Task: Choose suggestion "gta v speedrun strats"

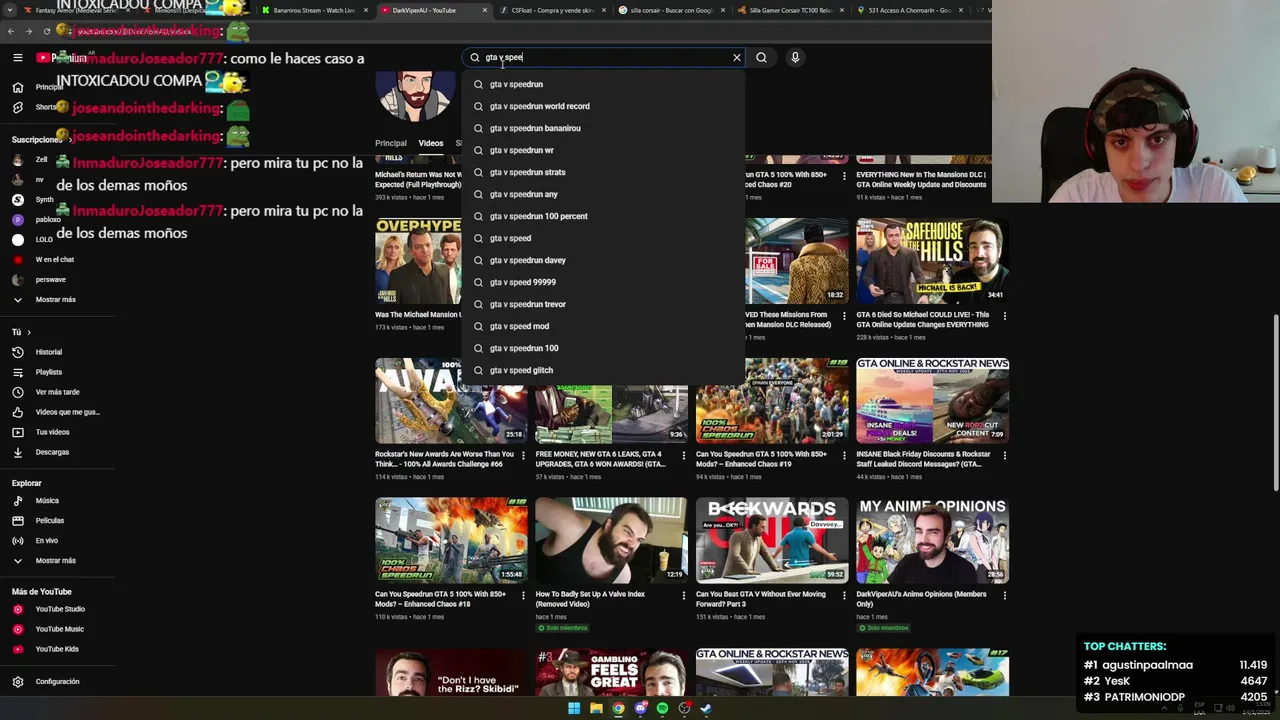Action: [603, 172]
